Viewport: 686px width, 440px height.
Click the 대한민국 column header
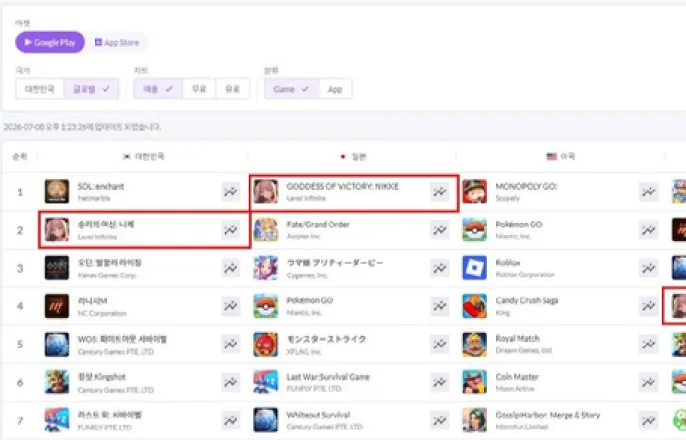144,156
